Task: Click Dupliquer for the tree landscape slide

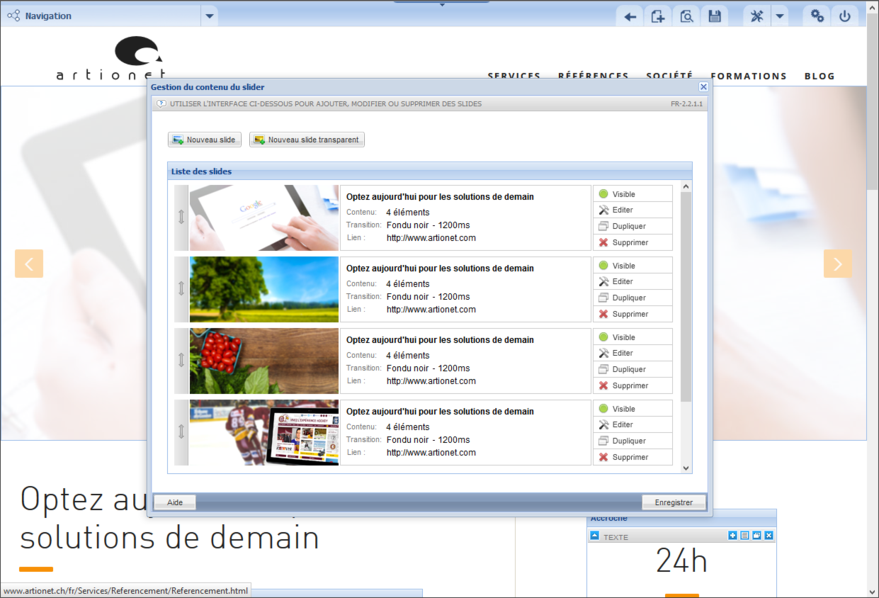Action: pos(633,298)
